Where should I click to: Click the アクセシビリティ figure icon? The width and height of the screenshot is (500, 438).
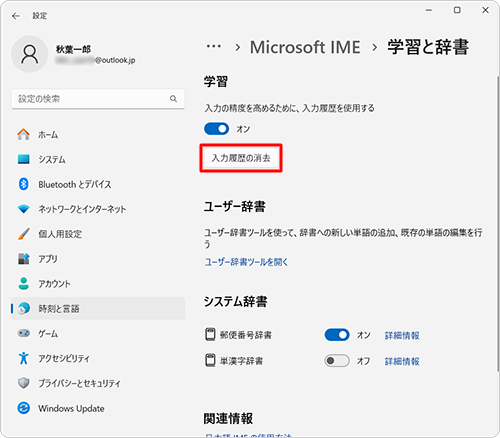[23, 358]
